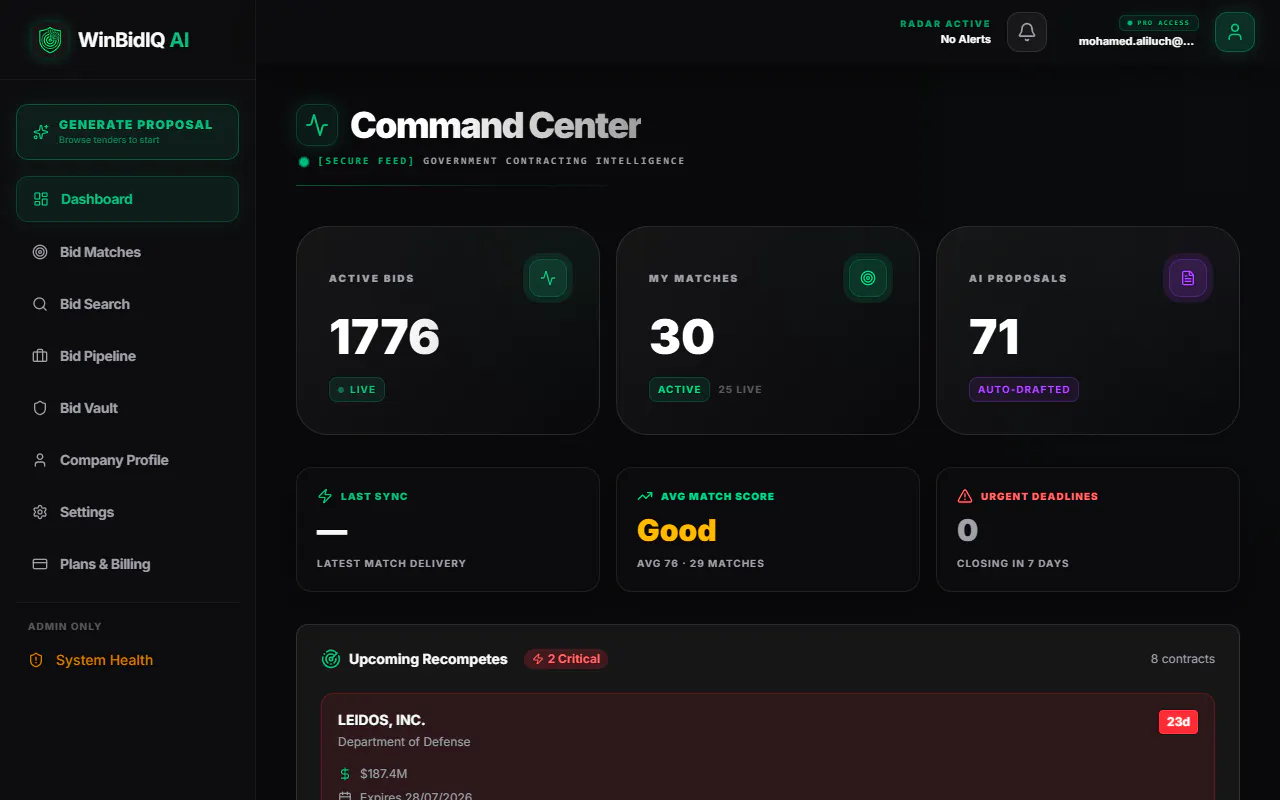1280x800 pixels.
Task: Click the Bid Pipeline briefcase icon
Action: (x=40, y=356)
